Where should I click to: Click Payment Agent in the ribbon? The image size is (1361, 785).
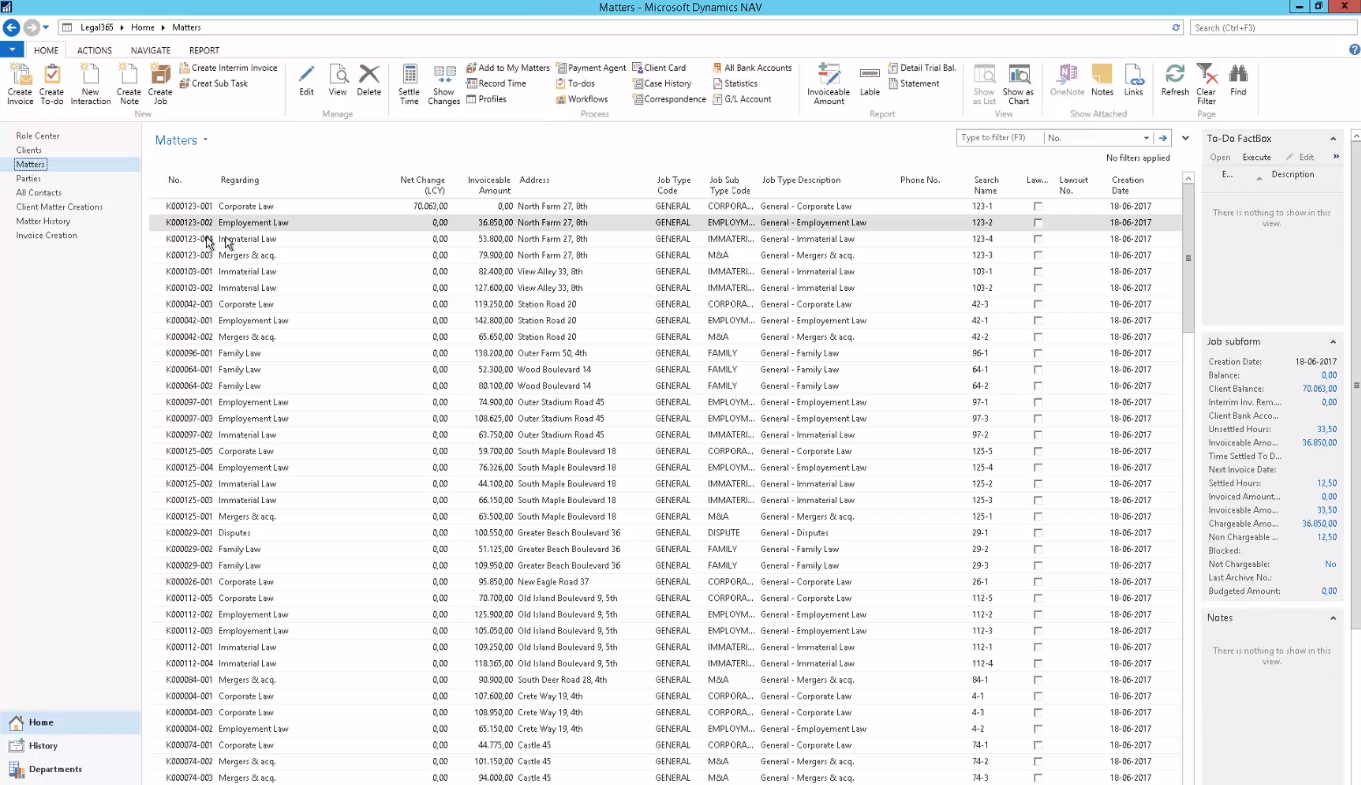coord(591,68)
